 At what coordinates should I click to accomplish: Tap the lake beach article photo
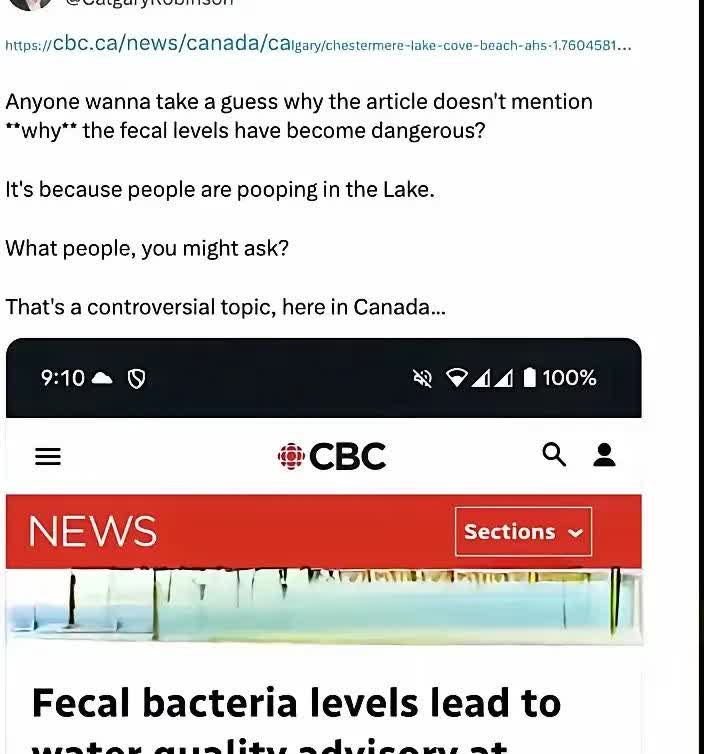point(324,605)
